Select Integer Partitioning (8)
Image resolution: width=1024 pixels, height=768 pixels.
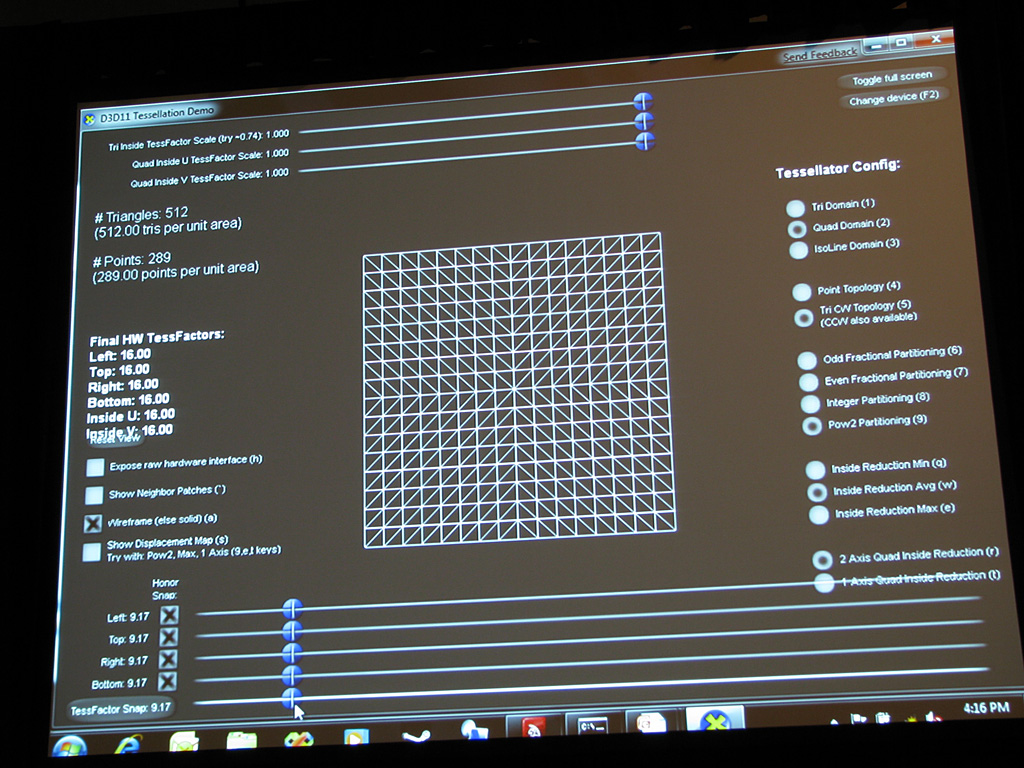click(810, 404)
